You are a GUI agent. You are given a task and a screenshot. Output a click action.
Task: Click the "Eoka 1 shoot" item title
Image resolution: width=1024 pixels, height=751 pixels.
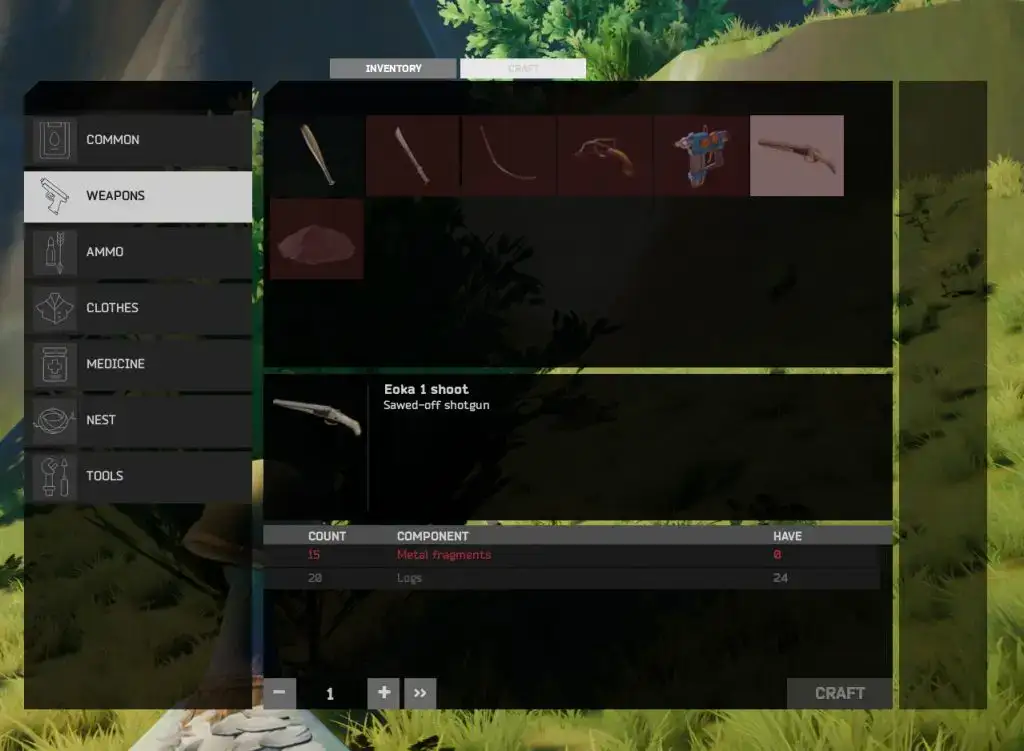tap(426, 390)
